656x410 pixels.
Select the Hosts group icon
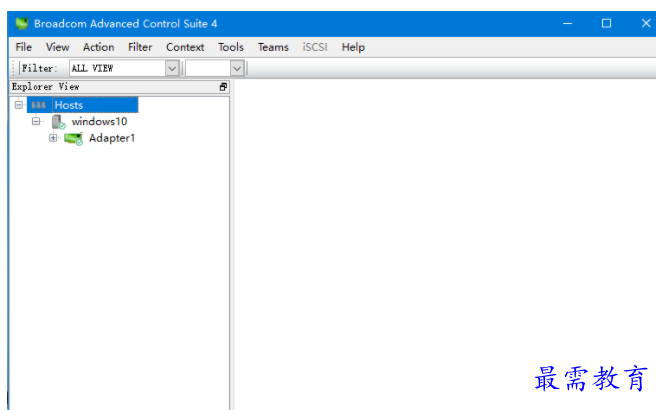click(x=38, y=105)
